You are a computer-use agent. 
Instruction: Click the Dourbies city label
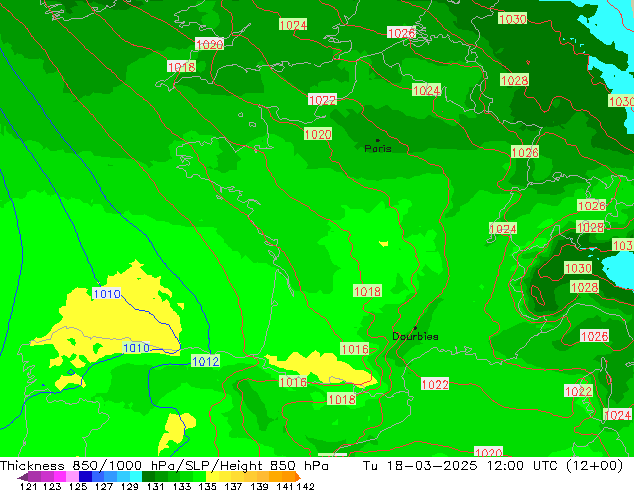pos(415,336)
